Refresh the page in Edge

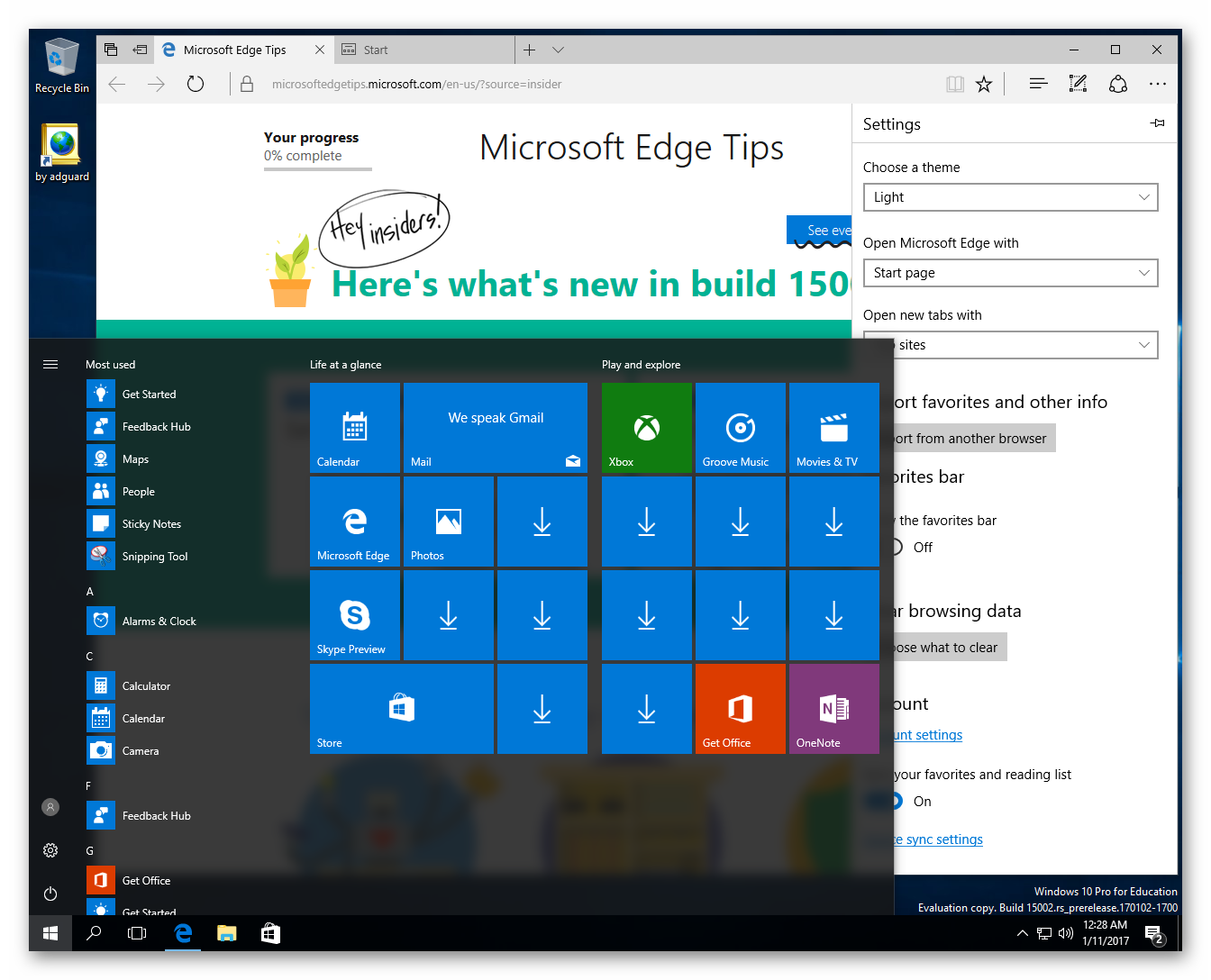coord(196,85)
